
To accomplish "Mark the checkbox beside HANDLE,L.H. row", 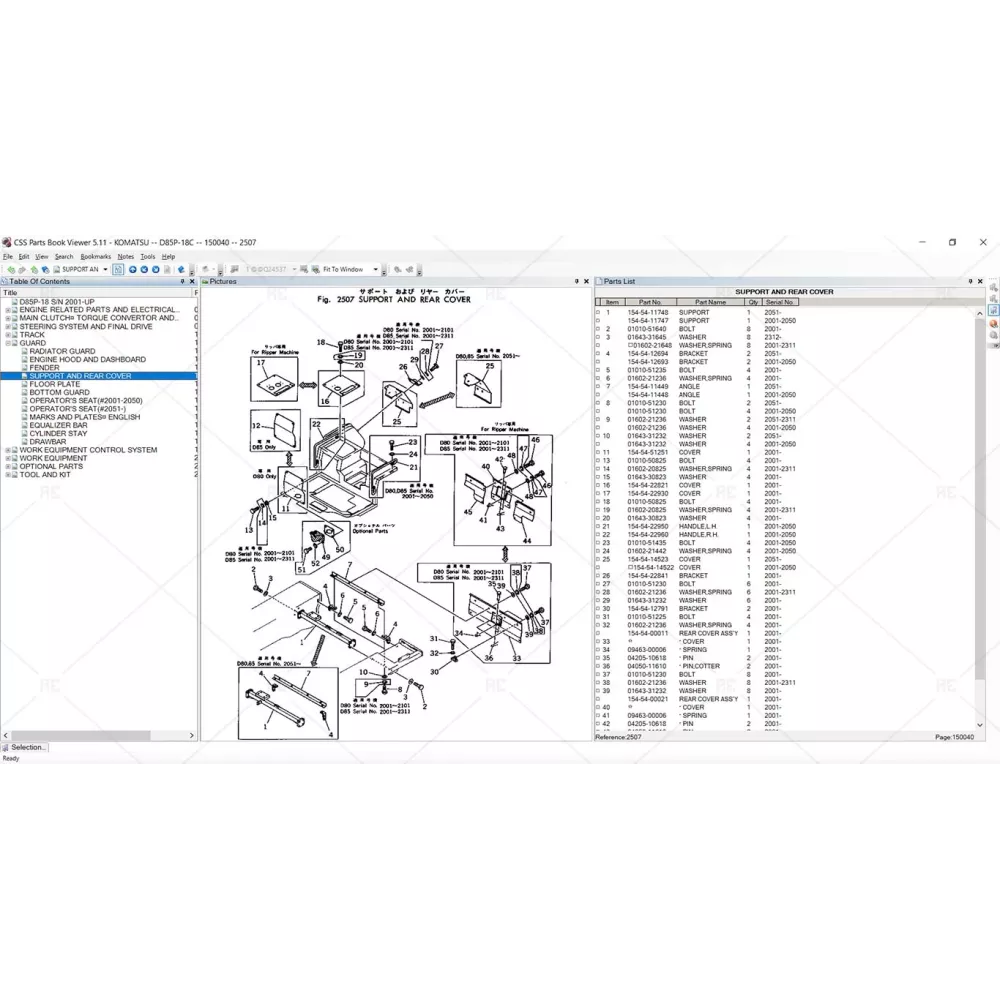I will tap(598, 526).
